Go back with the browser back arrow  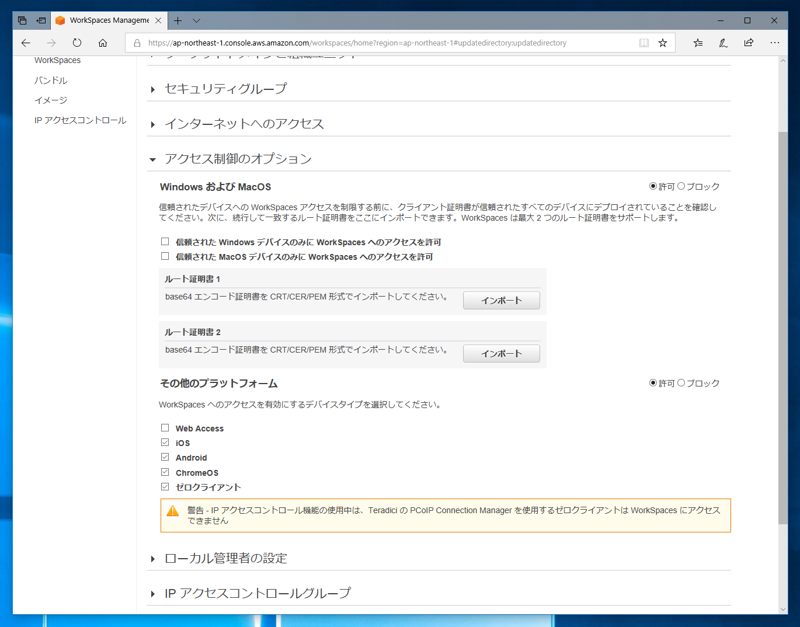[26, 43]
